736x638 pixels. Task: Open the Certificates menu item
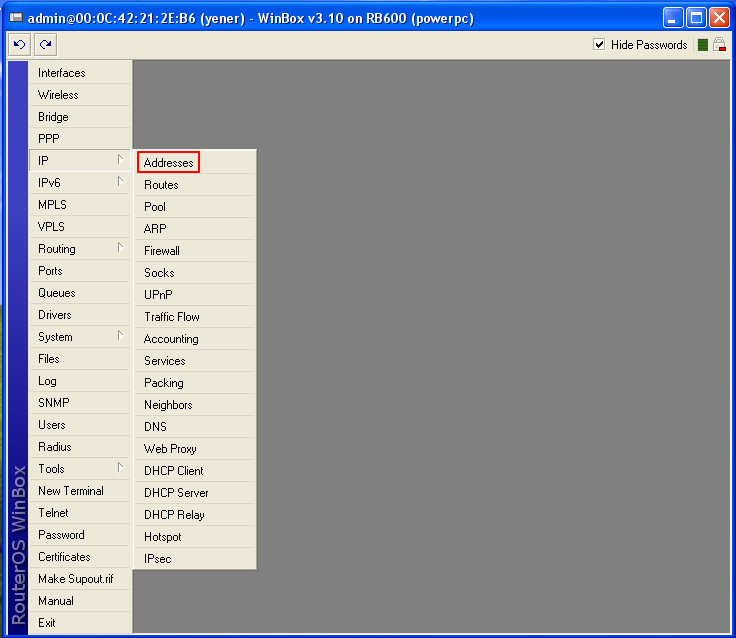80,557
